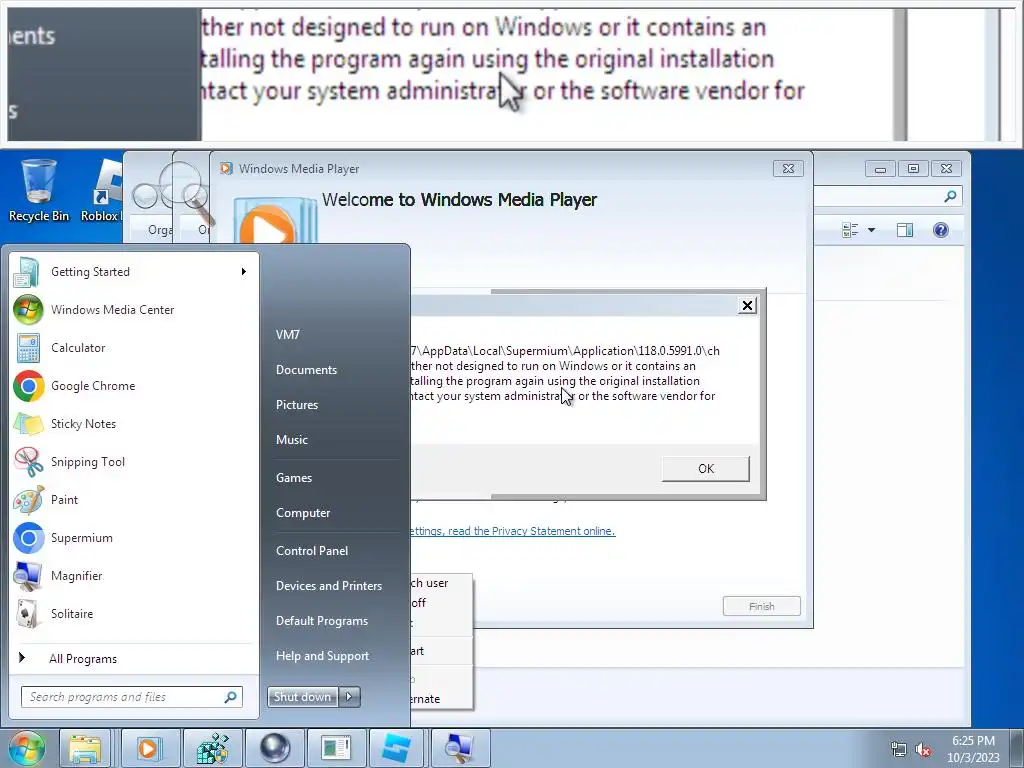Image resolution: width=1024 pixels, height=768 pixels.
Task: Switch to the blue Roblox Studio taskbar icon
Action: point(398,748)
